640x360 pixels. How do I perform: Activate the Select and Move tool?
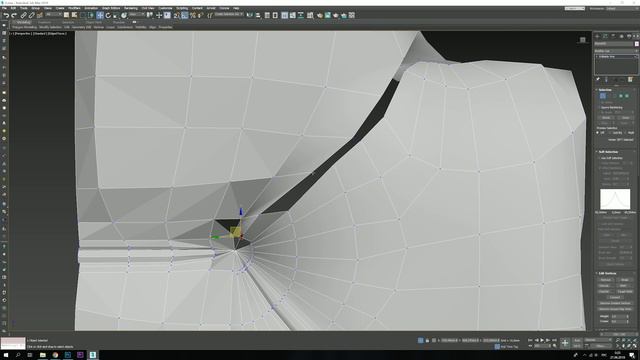[x=100, y=15]
